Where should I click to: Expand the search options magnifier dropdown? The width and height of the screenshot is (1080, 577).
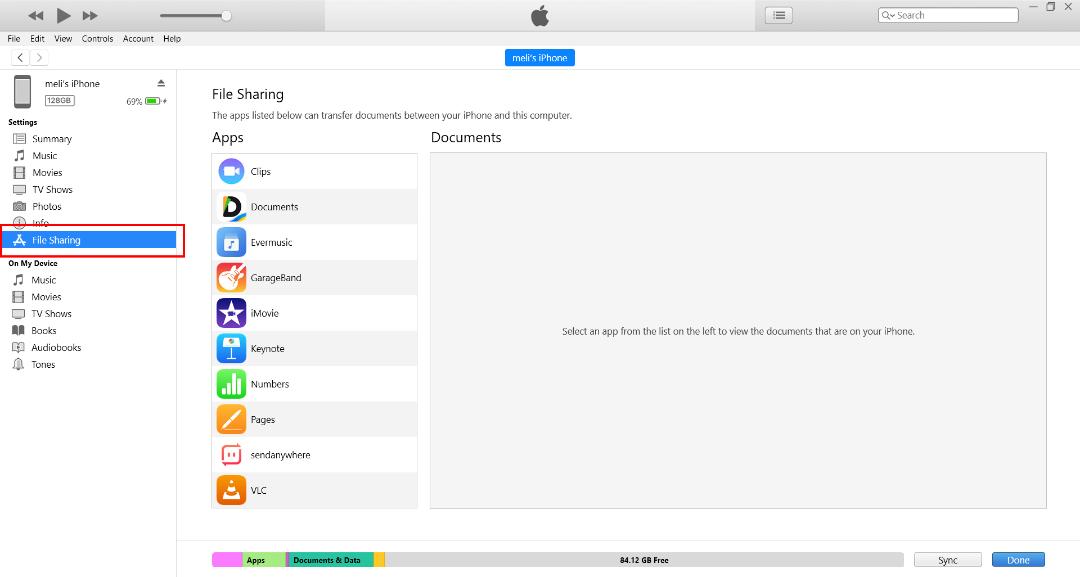coord(888,15)
